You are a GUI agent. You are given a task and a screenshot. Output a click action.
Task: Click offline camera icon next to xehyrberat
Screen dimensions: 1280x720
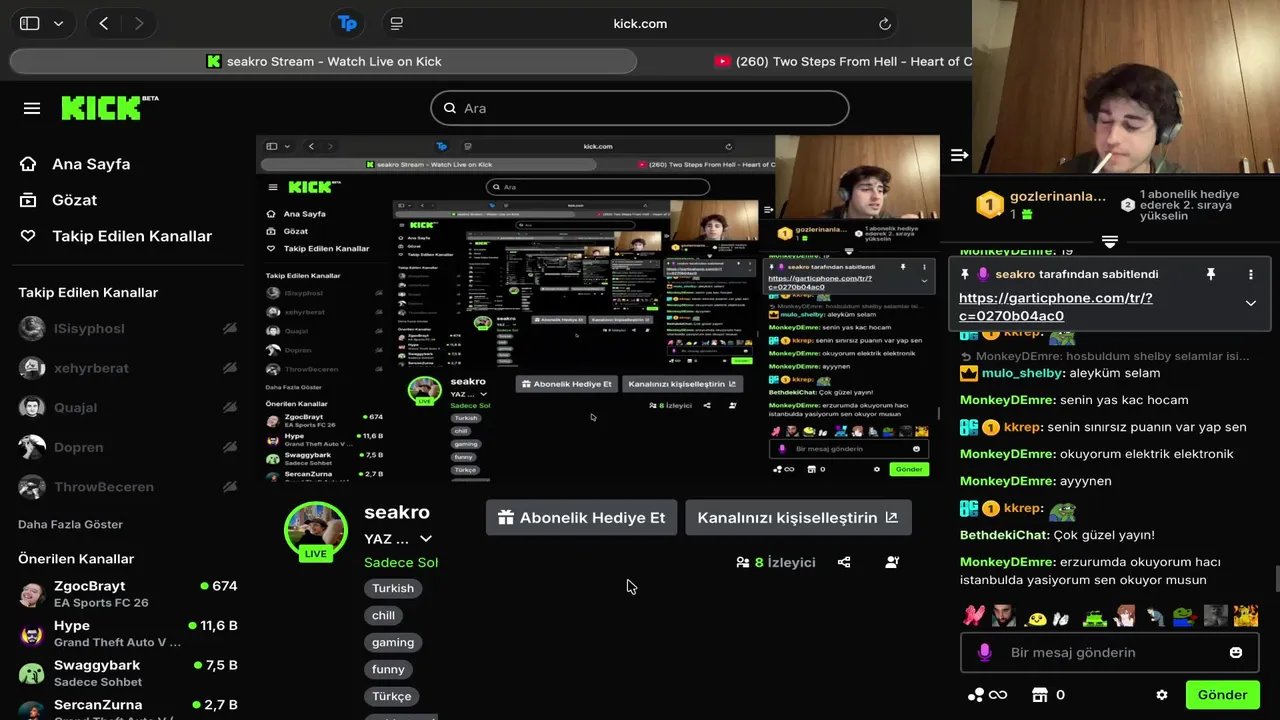[229, 368]
